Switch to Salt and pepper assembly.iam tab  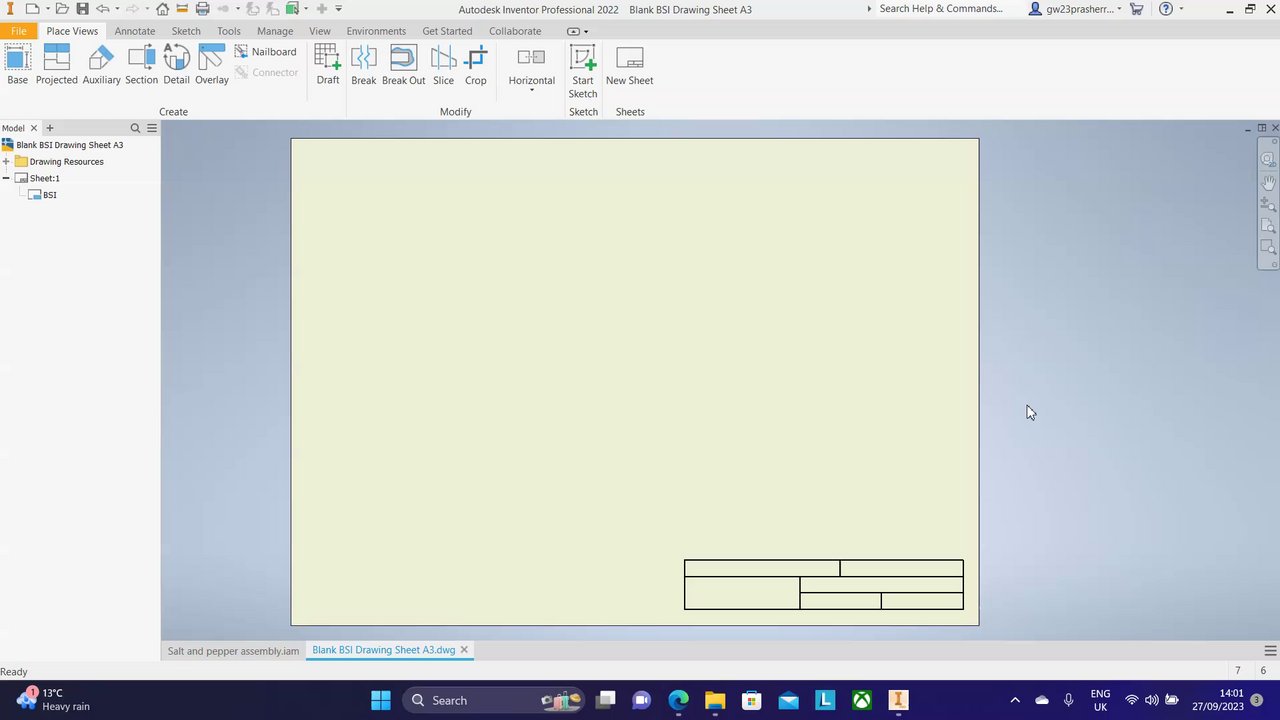click(233, 651)
